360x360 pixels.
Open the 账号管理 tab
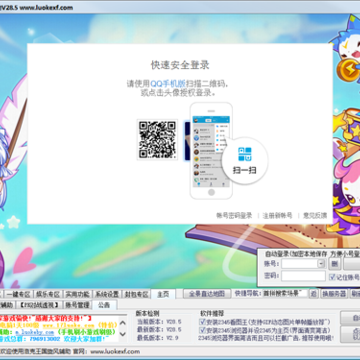[x=77, y=305]
